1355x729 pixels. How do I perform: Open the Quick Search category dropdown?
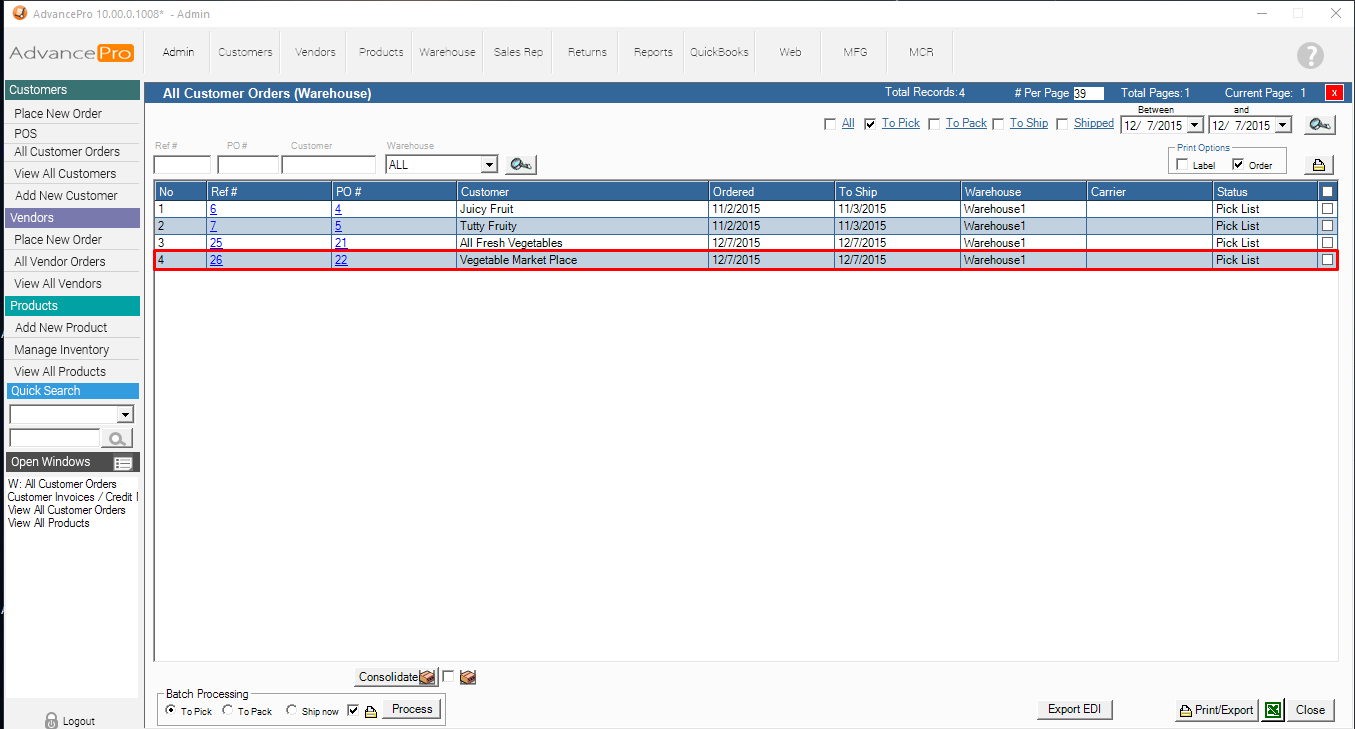click(125, 414)
